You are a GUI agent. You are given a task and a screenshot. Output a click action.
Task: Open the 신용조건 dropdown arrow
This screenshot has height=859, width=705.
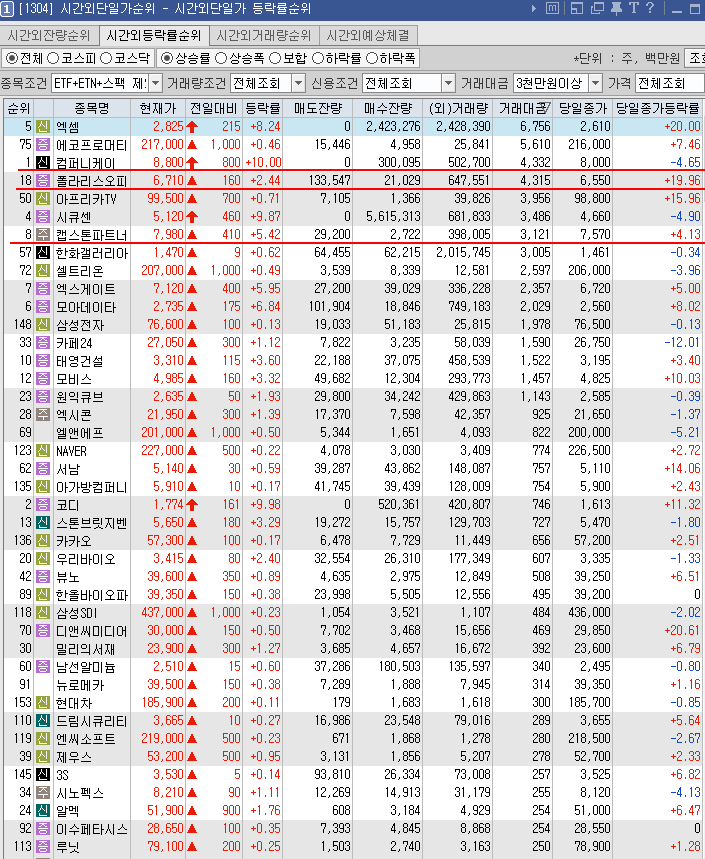point(448,83)
